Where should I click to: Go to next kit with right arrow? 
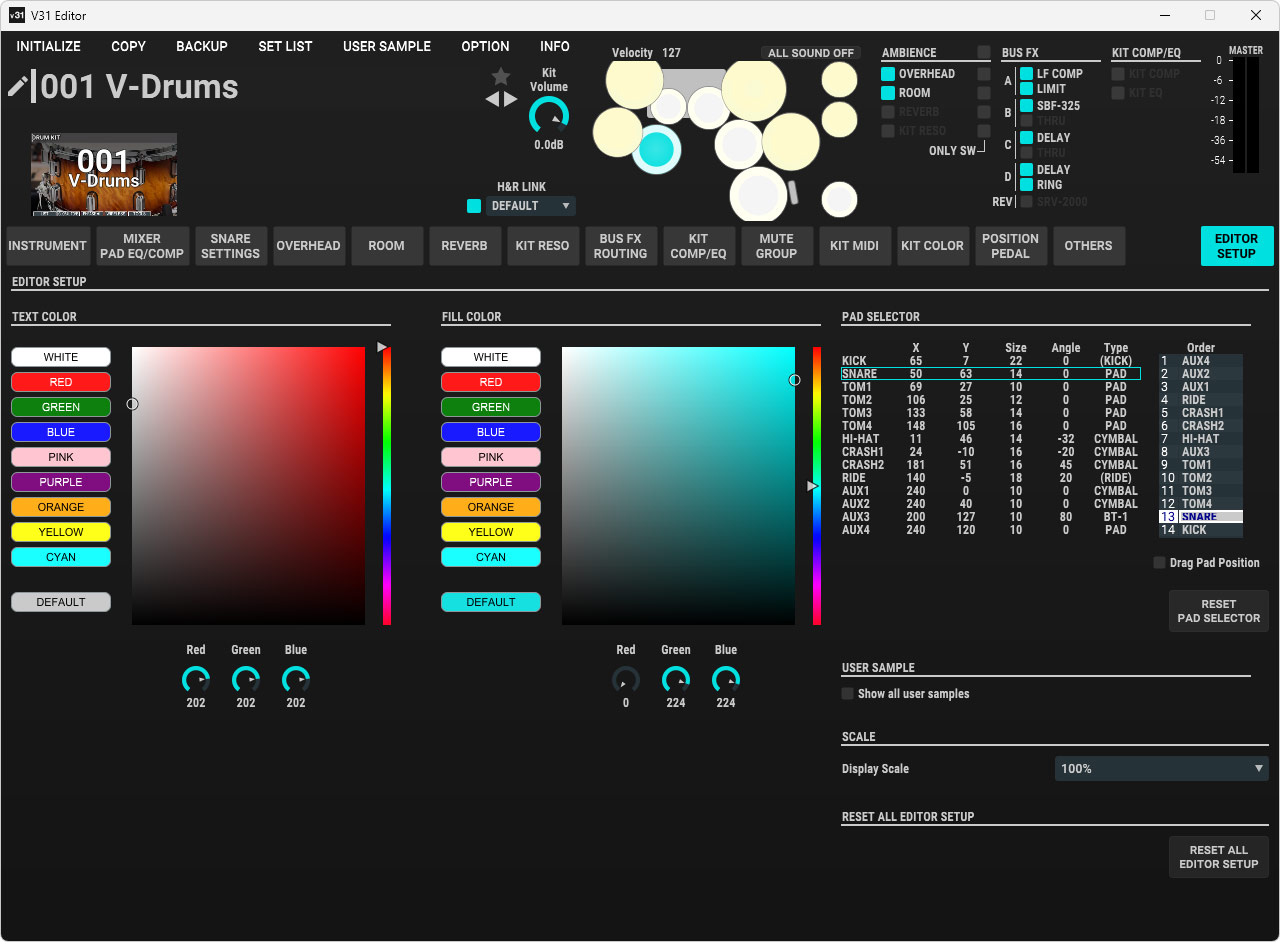511,99
